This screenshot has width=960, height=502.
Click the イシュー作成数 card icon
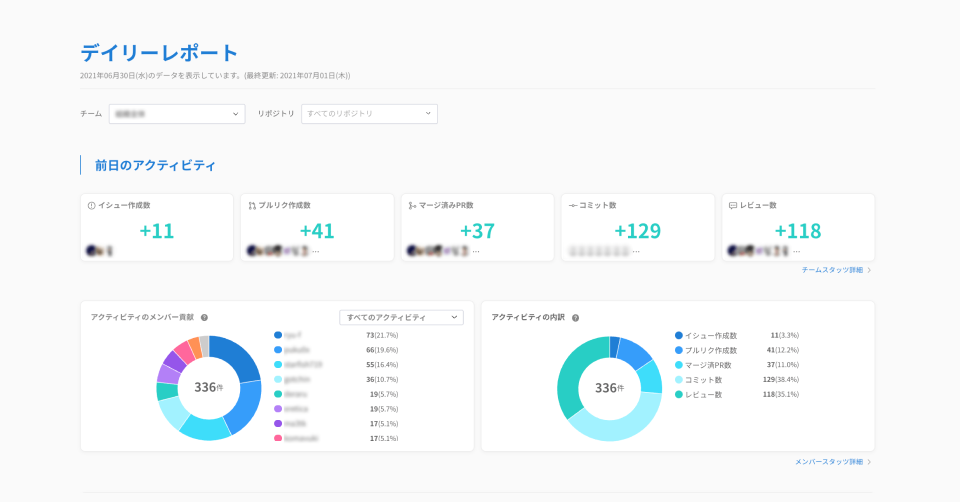(x=92, y=206)
